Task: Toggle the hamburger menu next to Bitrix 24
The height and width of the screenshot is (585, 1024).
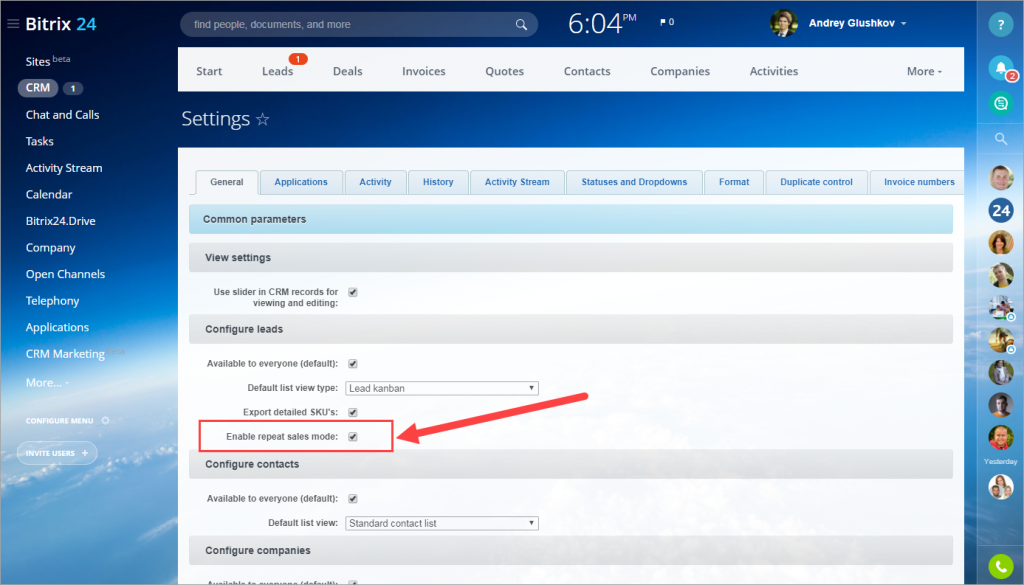Action: (x=12, y=24)
